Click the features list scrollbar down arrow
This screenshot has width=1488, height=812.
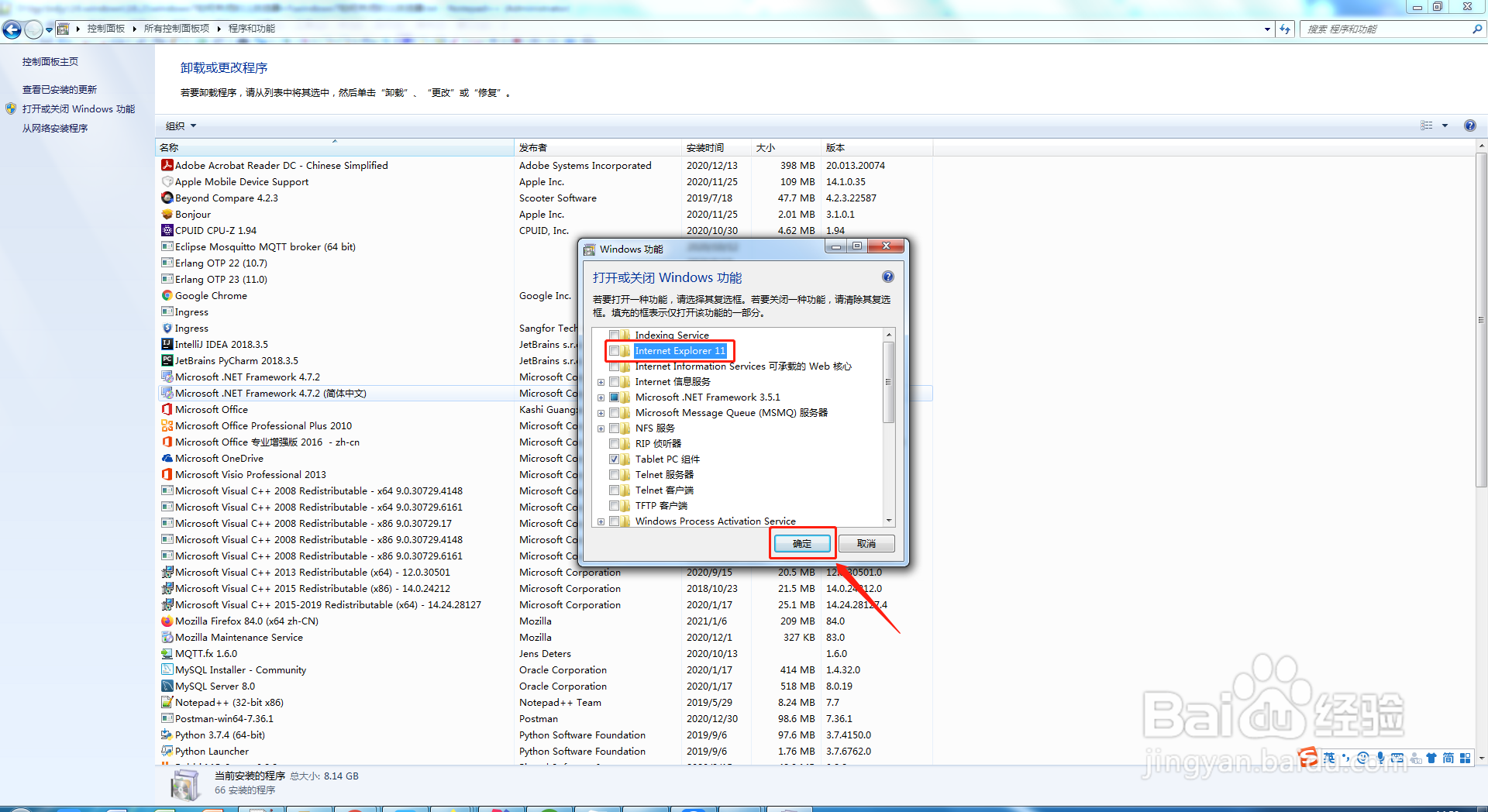click(889, 521)
